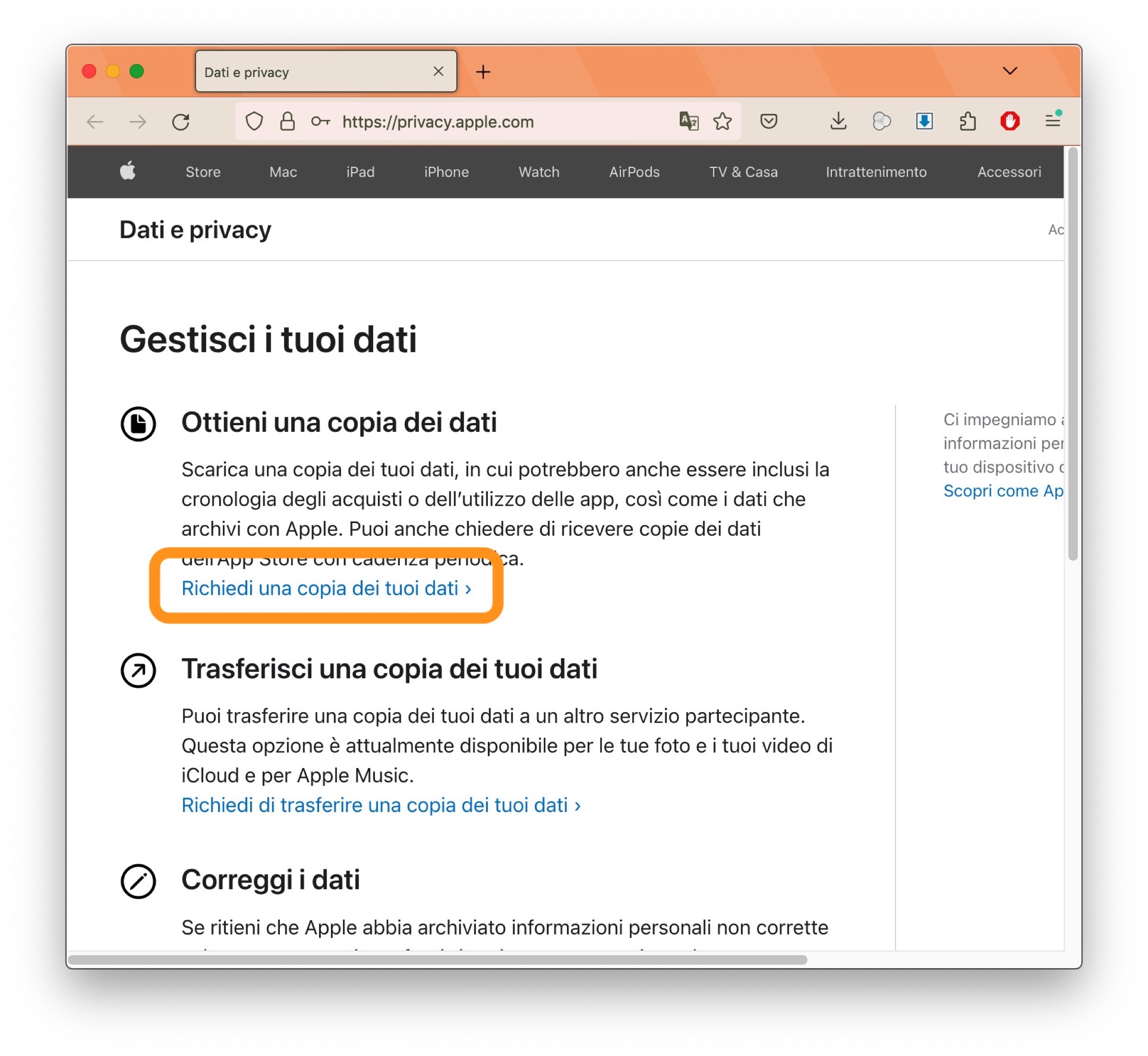Click the Watch navigation item
The height and width of the screenshot is (1056, 1148).
point(538,172)
